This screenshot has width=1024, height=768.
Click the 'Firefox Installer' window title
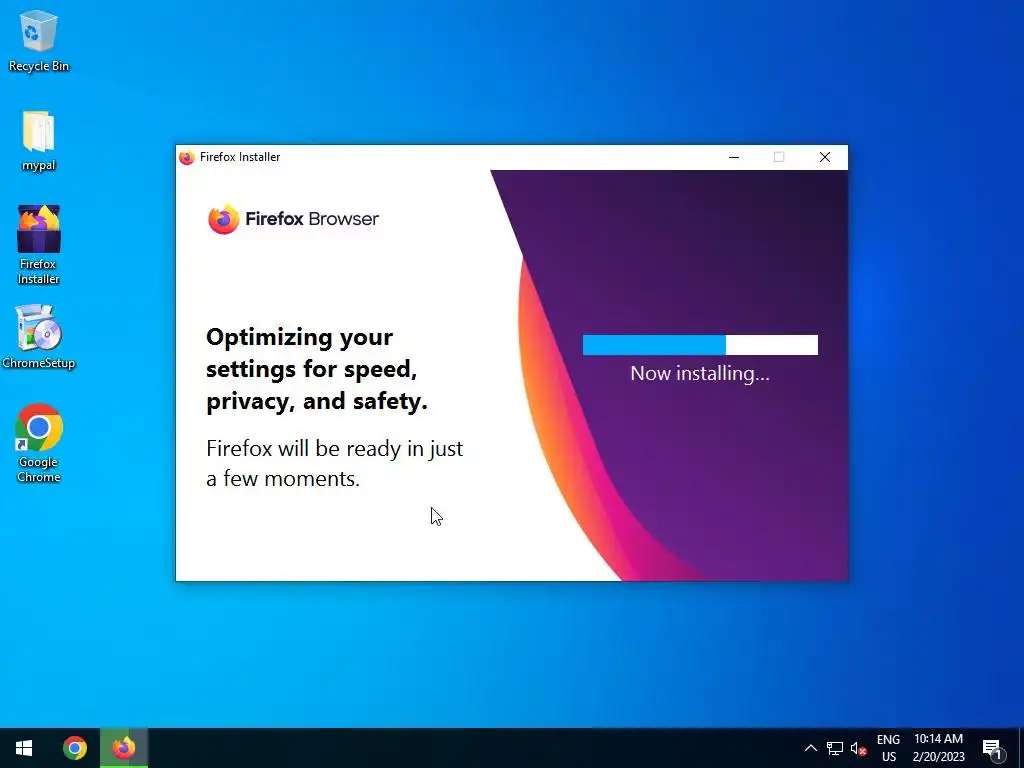pyautogui.click(x=240, y=157)
